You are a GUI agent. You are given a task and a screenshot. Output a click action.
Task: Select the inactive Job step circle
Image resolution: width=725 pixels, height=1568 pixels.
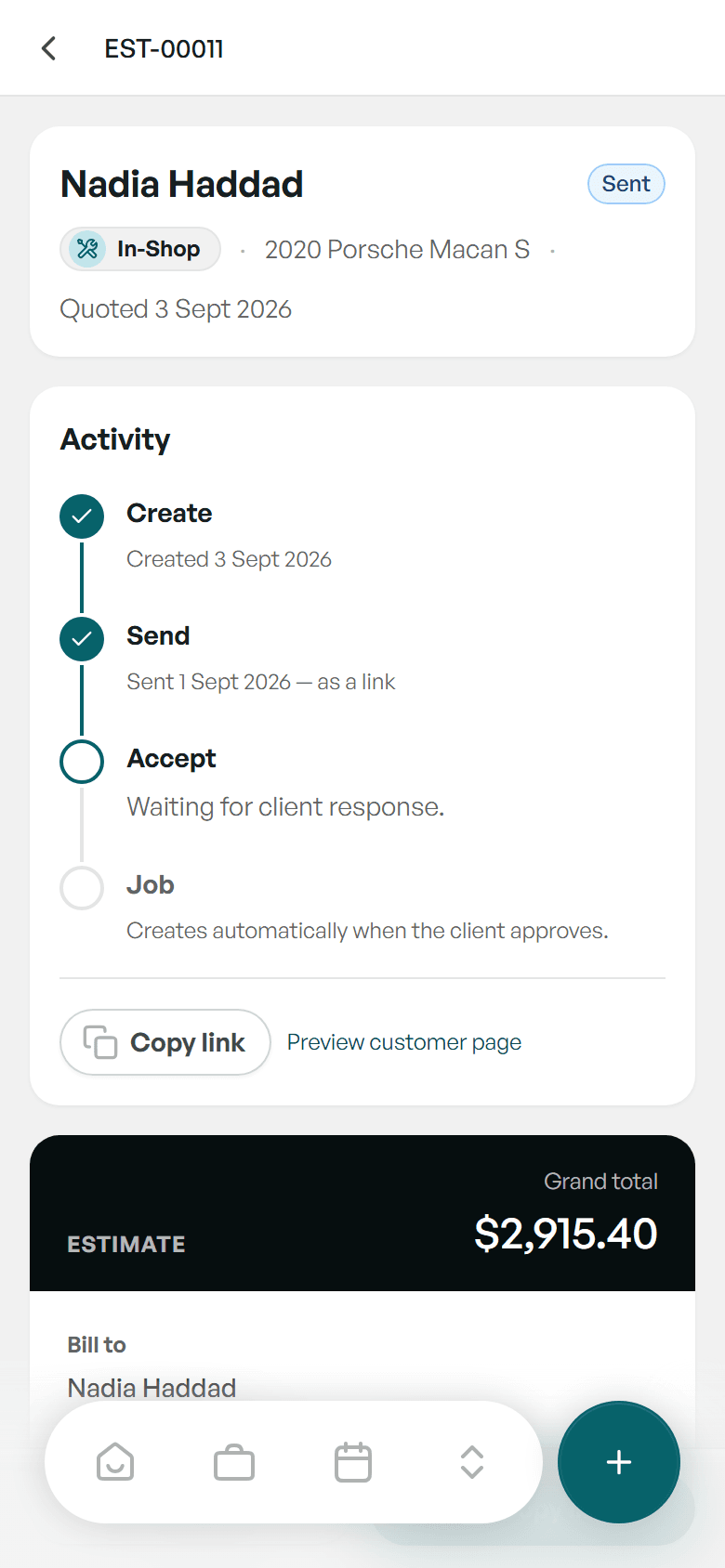(x=82, y=888)
